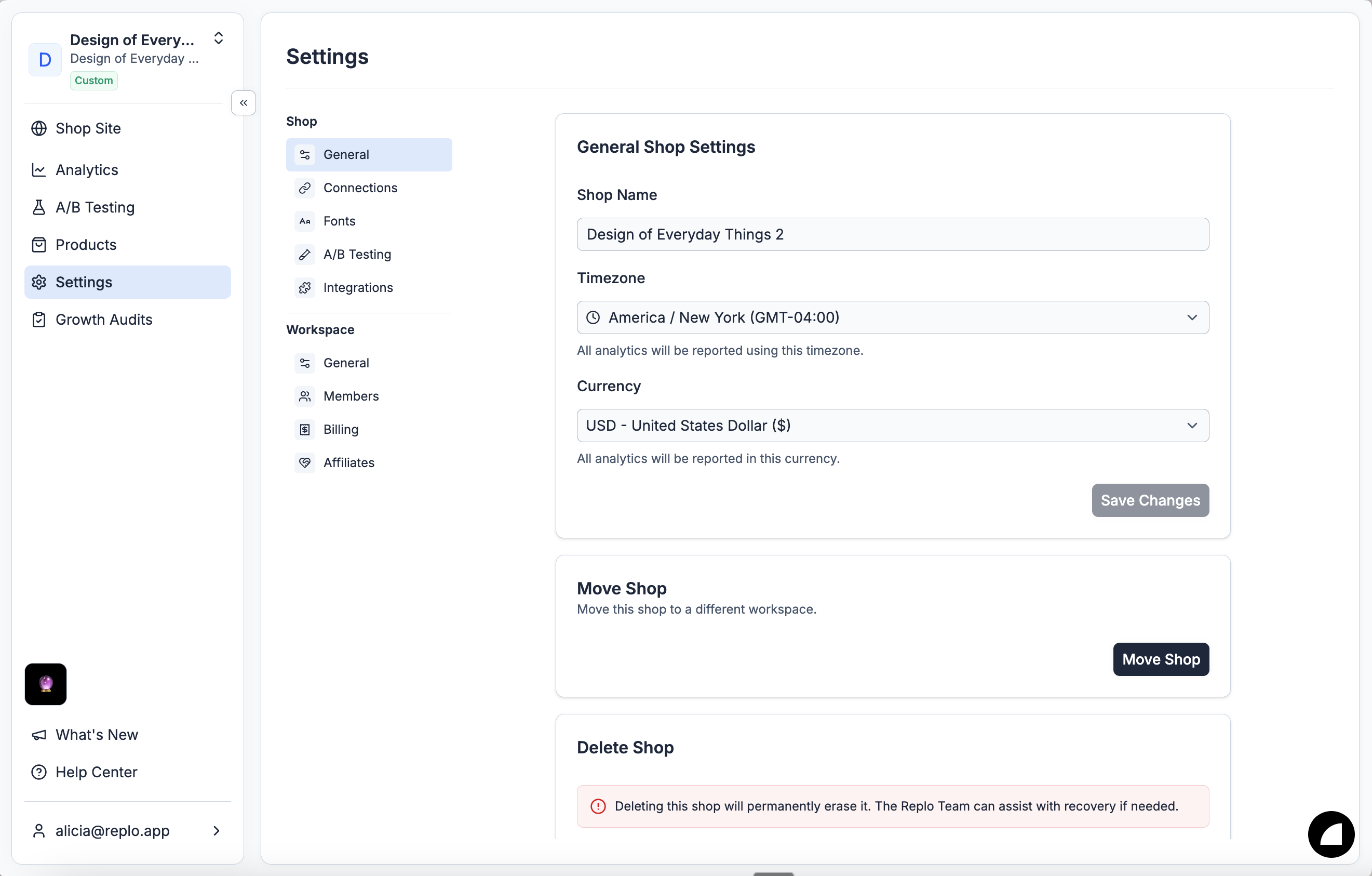The width and height of the screenshot is (1372, 876).
Task: Open the Currency dropdown
Action: point(892,426)
